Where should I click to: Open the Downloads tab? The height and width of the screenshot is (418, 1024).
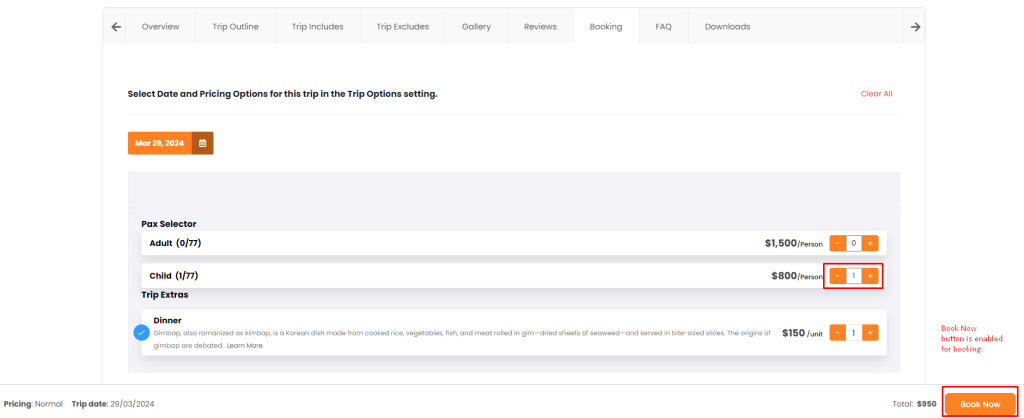[727, 27]
